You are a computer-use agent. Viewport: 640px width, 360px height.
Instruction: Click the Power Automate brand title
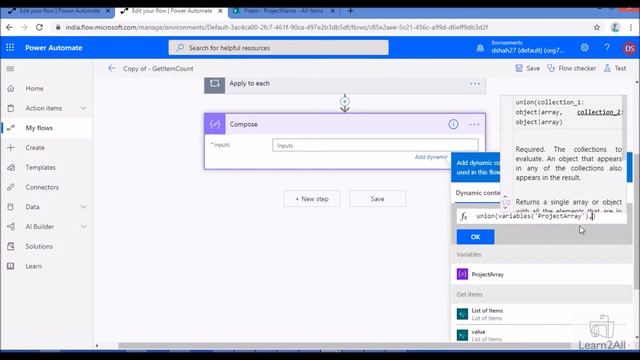53,48
